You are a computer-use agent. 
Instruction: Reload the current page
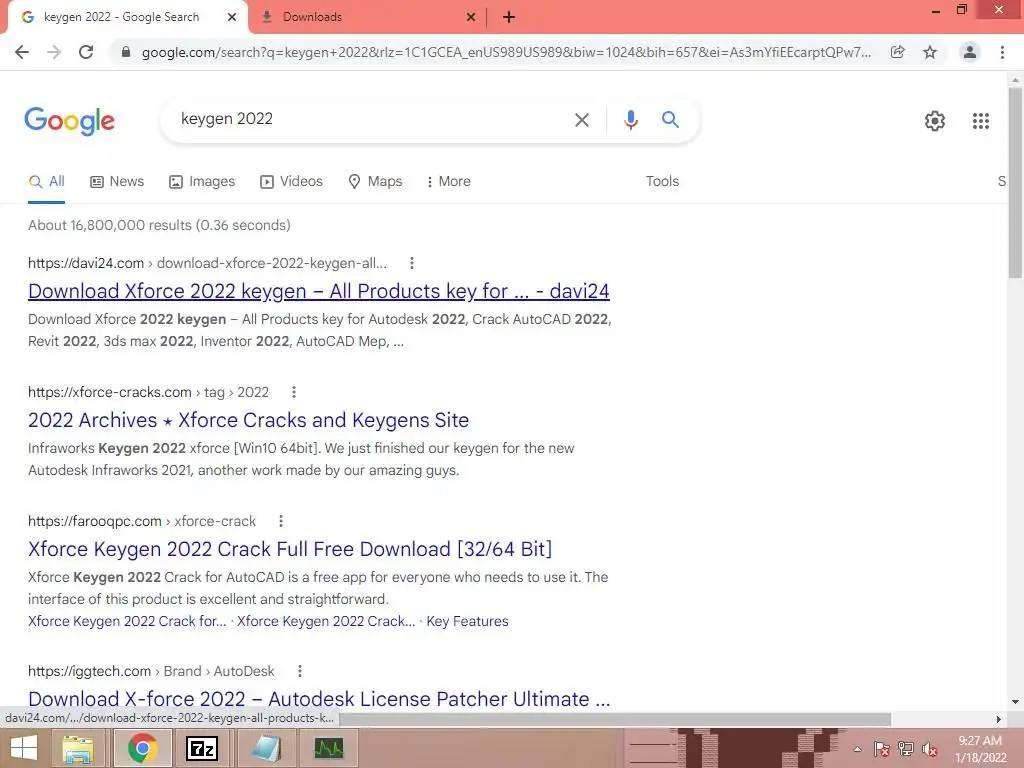pyautogui.click(x=86, y=52)
